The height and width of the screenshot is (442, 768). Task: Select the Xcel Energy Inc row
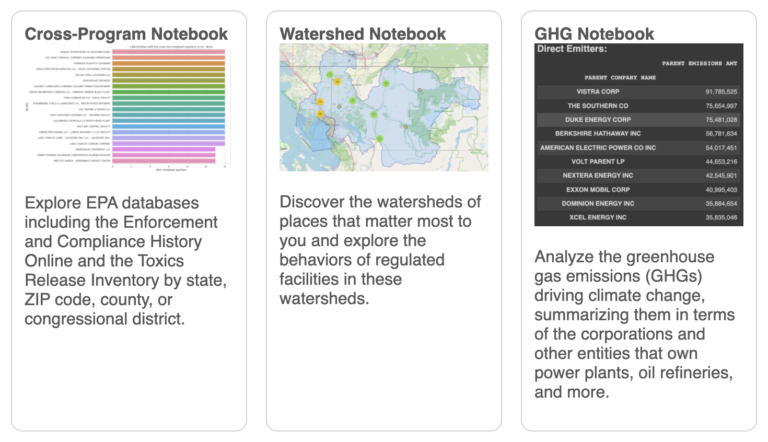639,217
